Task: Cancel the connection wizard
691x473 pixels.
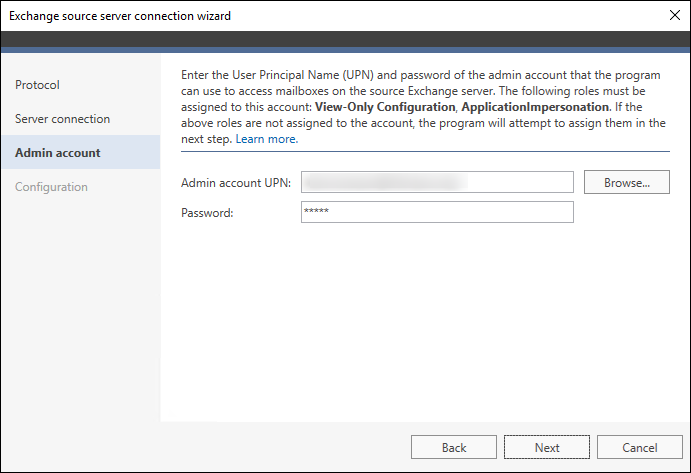Action: (640, 447)
